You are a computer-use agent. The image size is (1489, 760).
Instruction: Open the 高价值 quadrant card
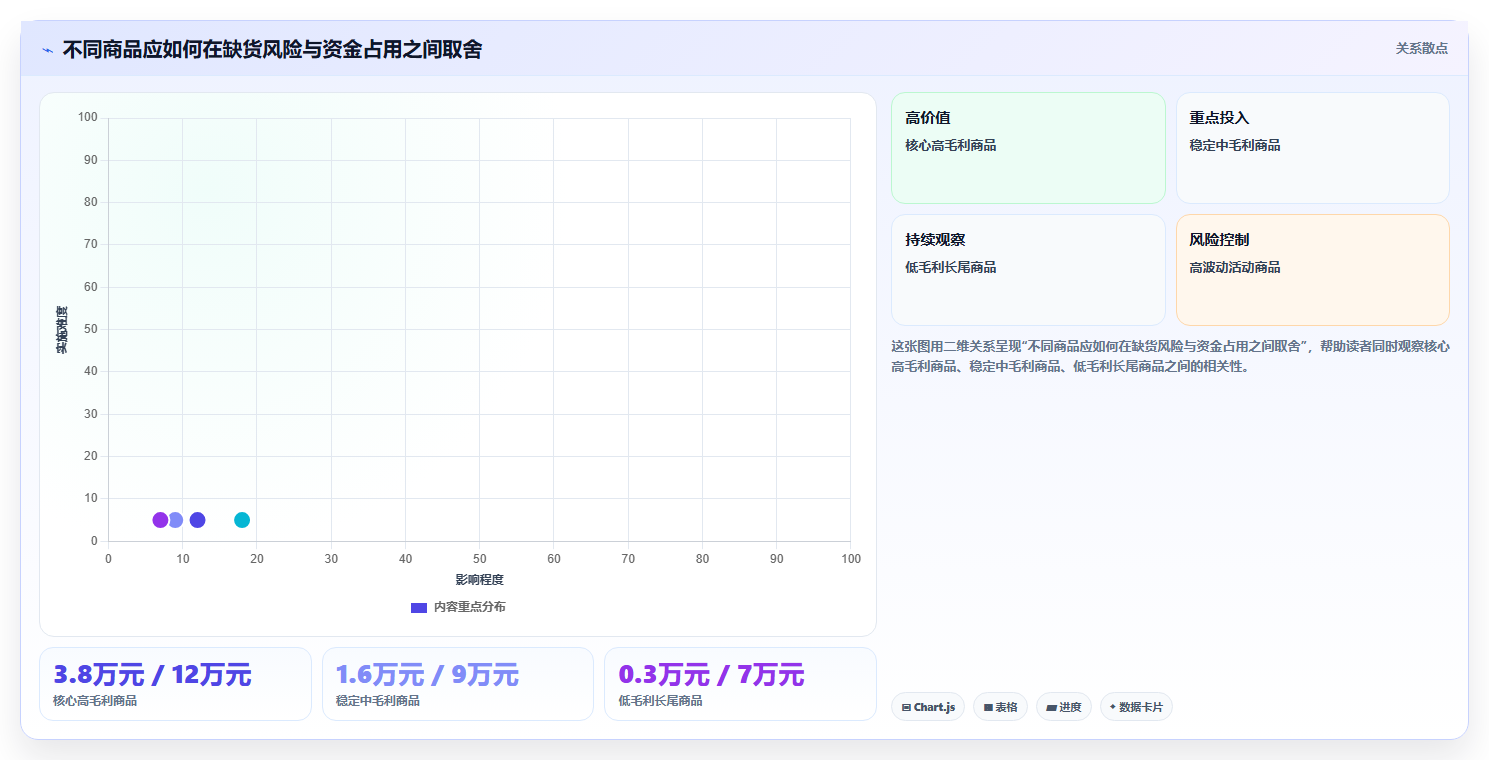(x=1028, y=148)
